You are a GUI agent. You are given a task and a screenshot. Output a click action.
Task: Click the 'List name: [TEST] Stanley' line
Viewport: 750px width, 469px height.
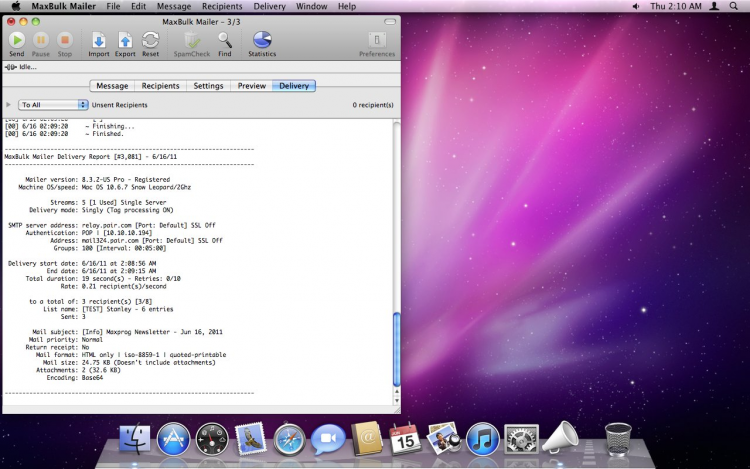(x=108, y=309)
